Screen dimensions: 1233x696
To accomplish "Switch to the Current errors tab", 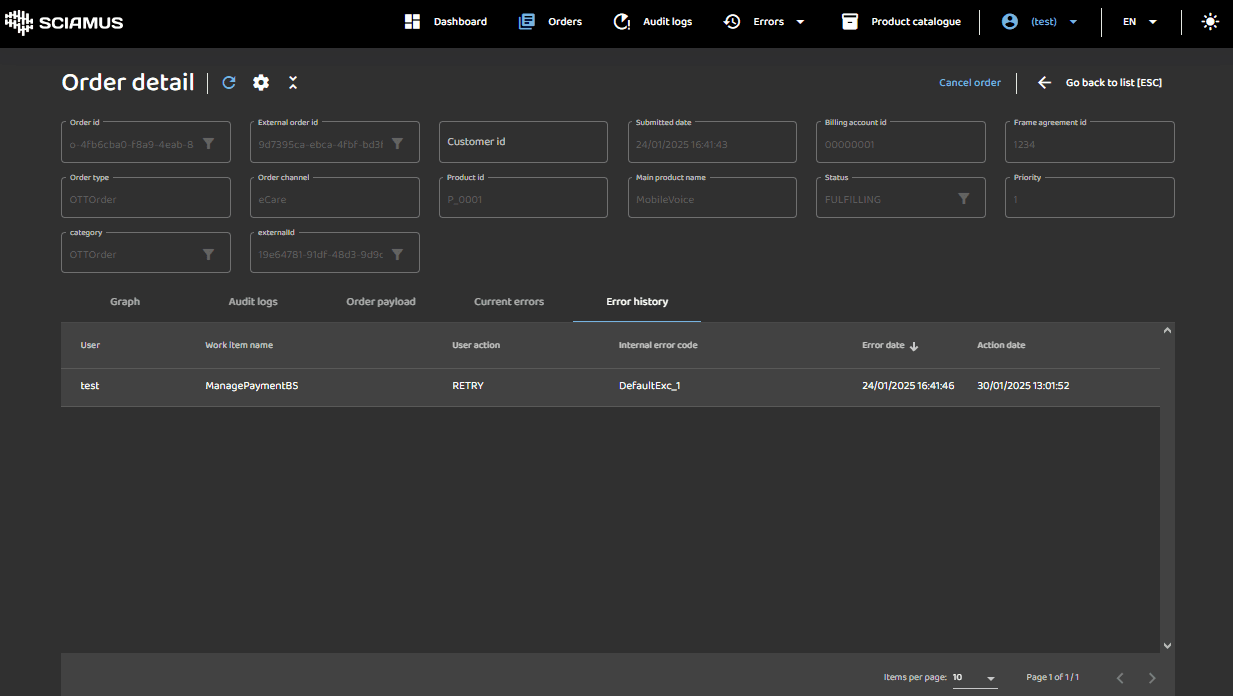I will (x=509, y=302).
